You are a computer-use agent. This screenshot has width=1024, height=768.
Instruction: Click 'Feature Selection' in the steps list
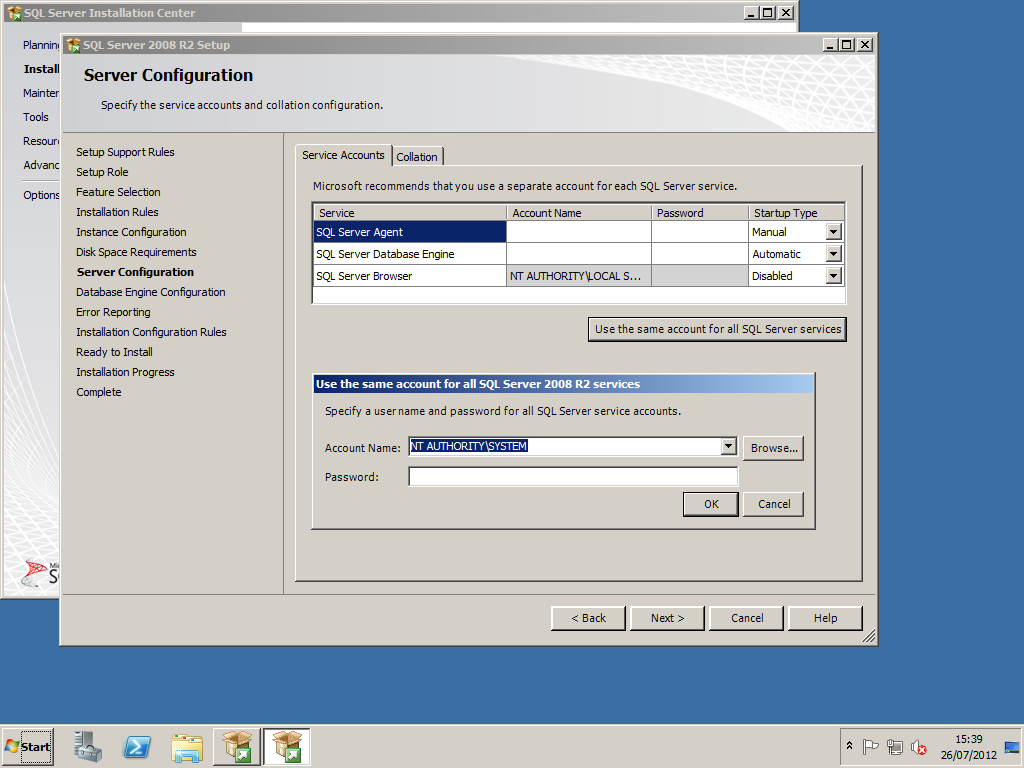(118, 192)
